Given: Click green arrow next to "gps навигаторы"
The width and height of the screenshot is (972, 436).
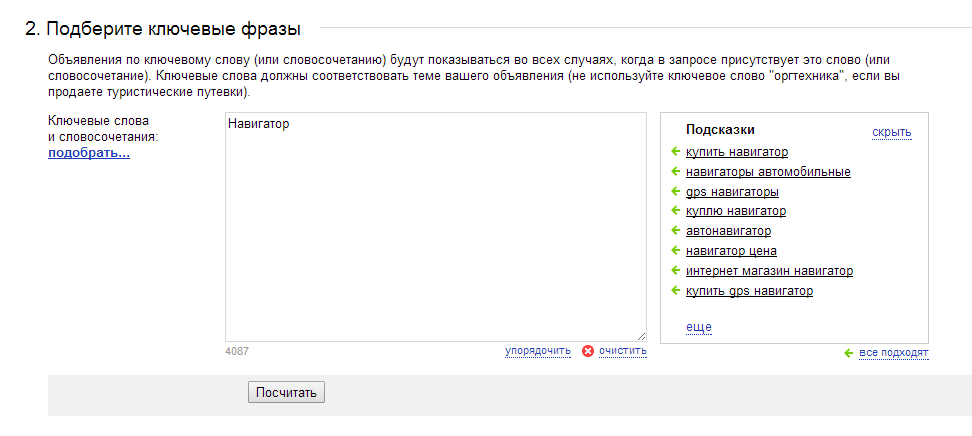Looking at the screenshot, I should 676,192.
